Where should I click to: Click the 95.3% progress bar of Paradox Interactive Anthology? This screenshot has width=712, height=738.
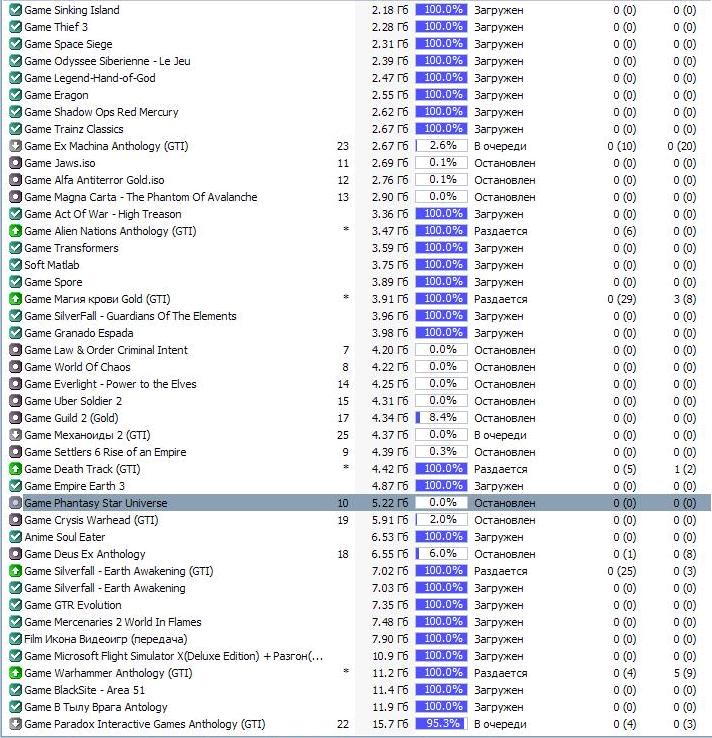[x=441, y=724]
